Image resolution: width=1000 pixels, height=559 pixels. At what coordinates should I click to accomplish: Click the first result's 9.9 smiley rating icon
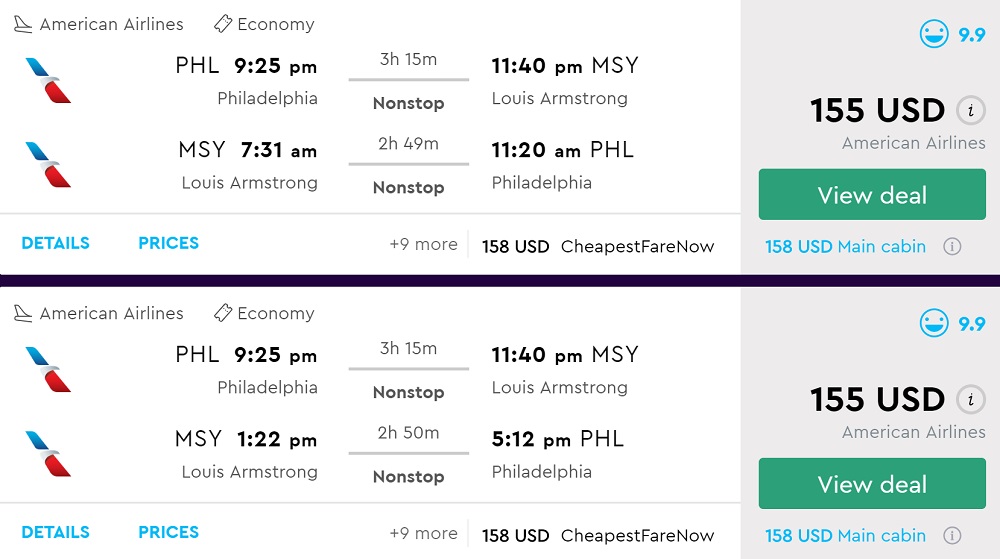934,34
